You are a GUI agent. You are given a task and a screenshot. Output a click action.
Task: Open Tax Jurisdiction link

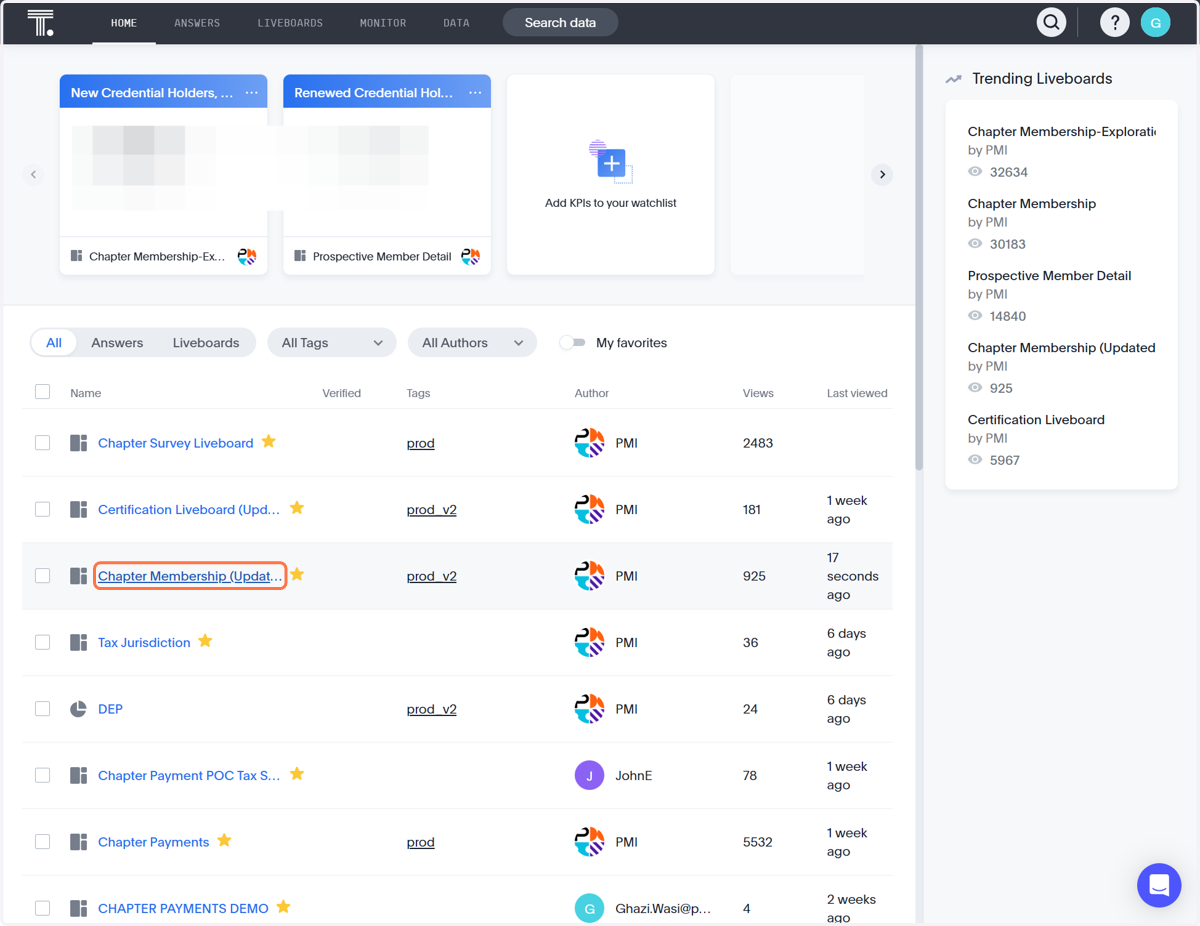[x=144, y=642]
